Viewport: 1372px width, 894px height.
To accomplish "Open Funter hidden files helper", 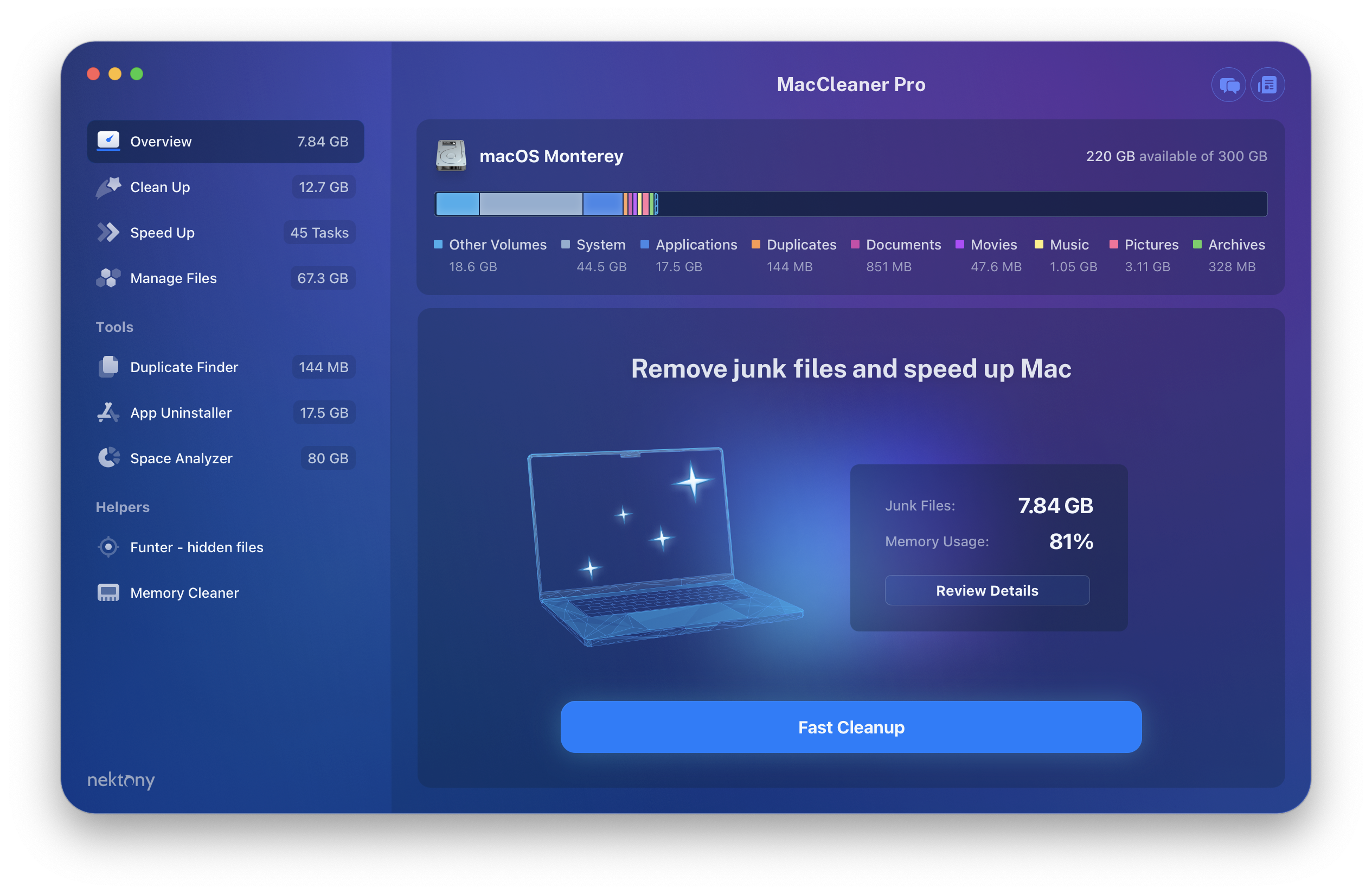I will coord(196,547).
